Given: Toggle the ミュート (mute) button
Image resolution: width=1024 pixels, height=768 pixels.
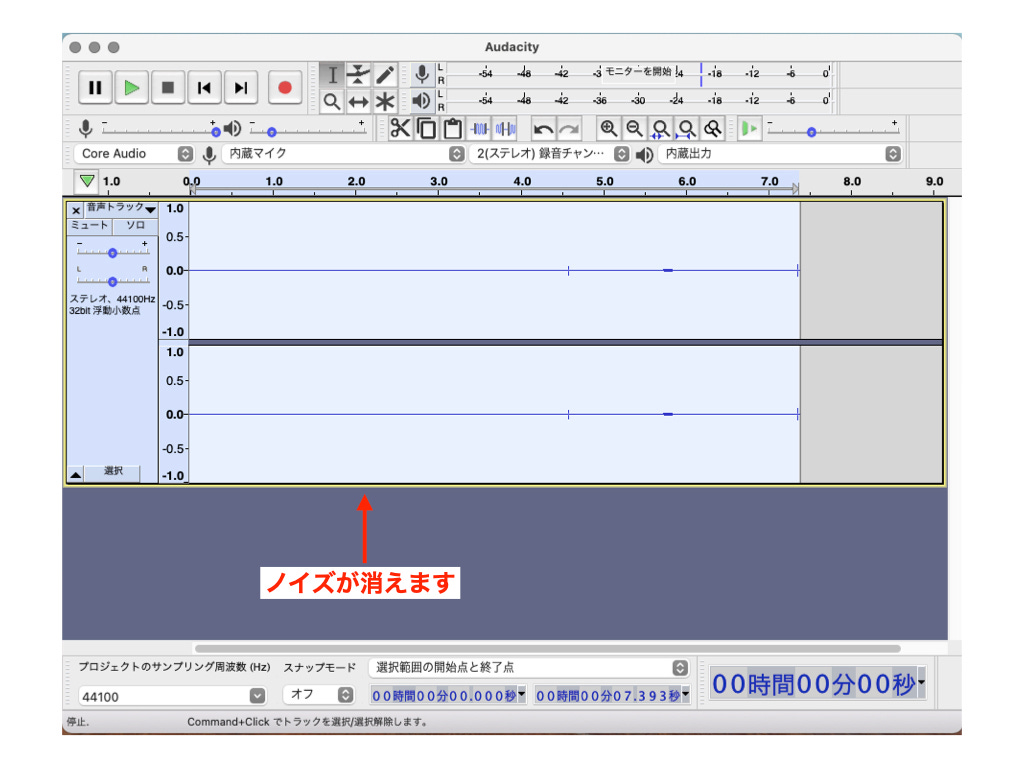Looking at the screenshot, I should coord(90,226).
